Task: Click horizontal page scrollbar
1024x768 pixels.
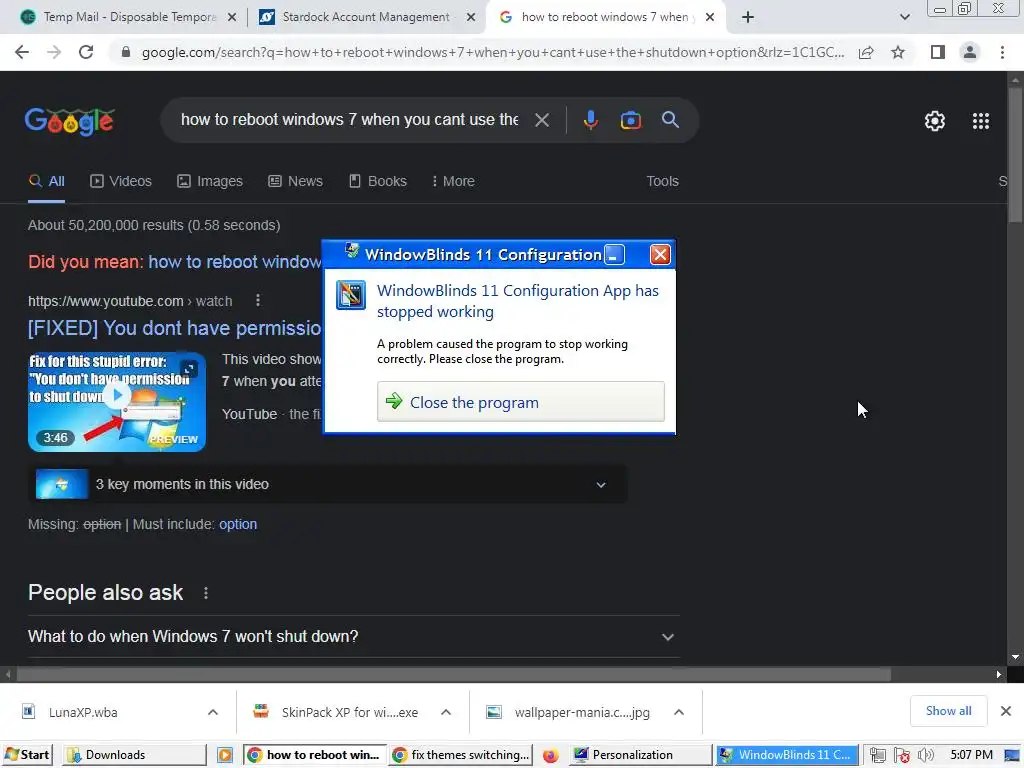Action: [454, 674]
